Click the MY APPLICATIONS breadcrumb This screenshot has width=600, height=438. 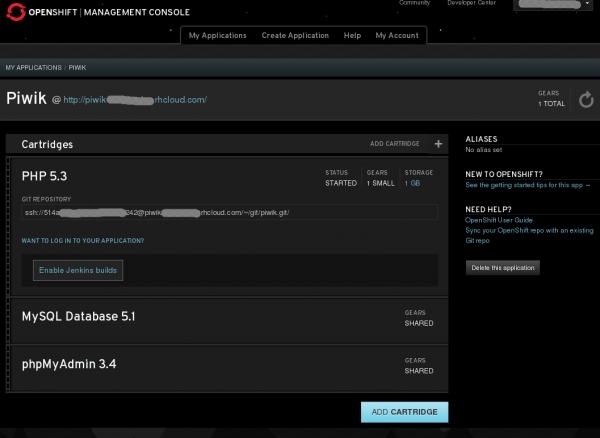click(x=33, y=68)
